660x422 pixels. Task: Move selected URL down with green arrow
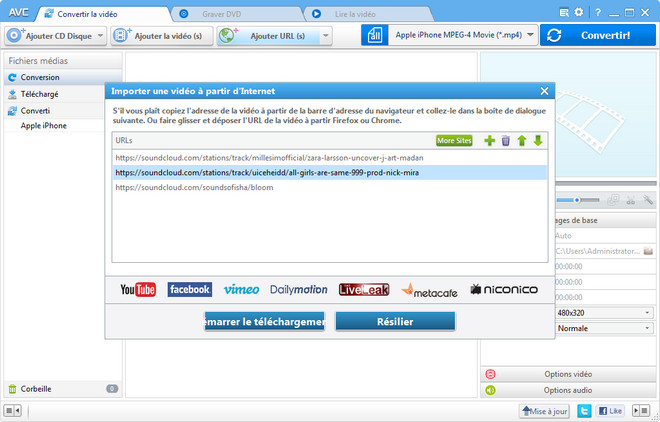(537, 141)
